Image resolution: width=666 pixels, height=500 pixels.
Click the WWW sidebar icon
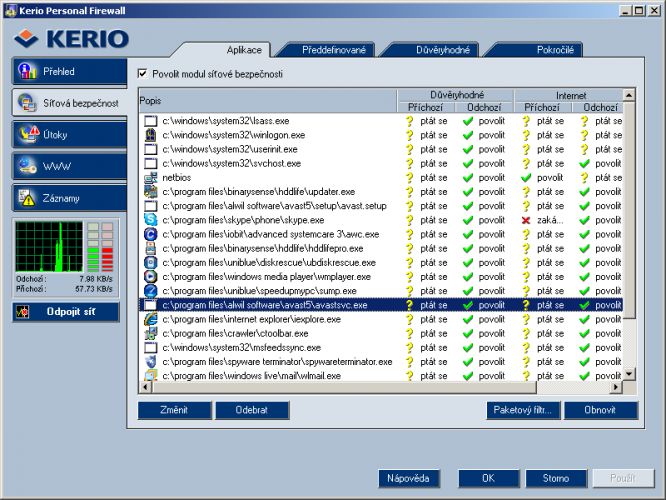[x=27, y=166]
